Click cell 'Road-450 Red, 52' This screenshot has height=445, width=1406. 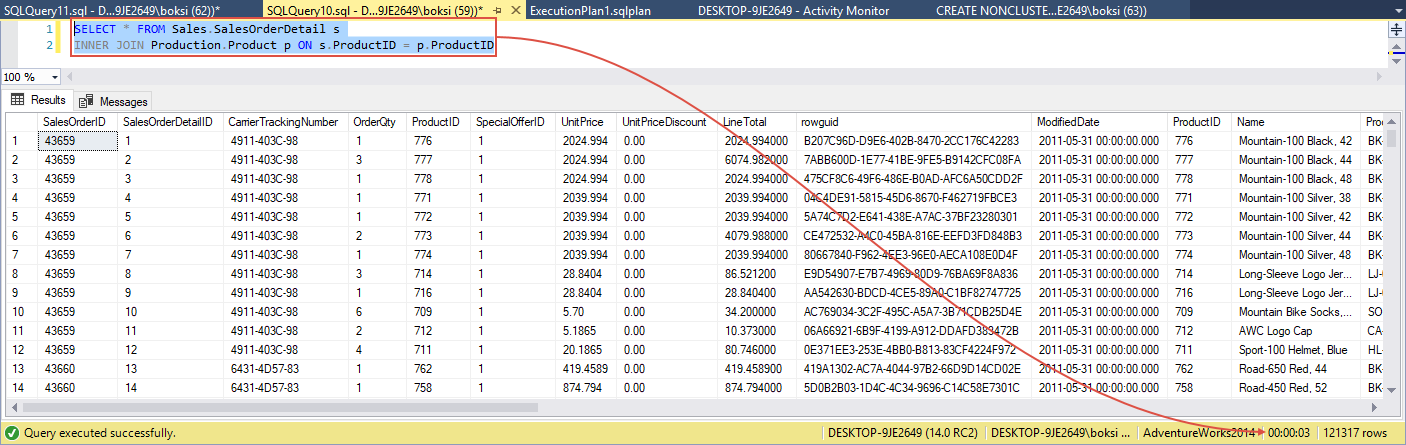(1296, 386)
